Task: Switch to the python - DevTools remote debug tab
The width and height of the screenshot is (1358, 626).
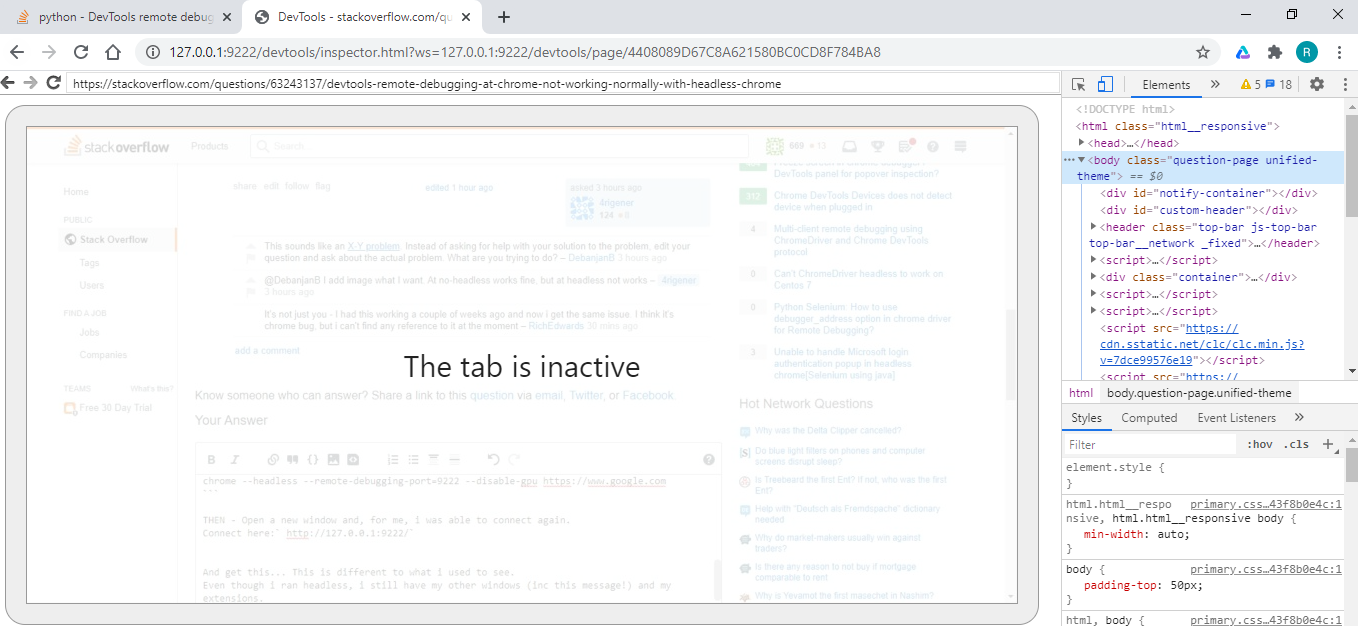Action: (x=122, y=17)
